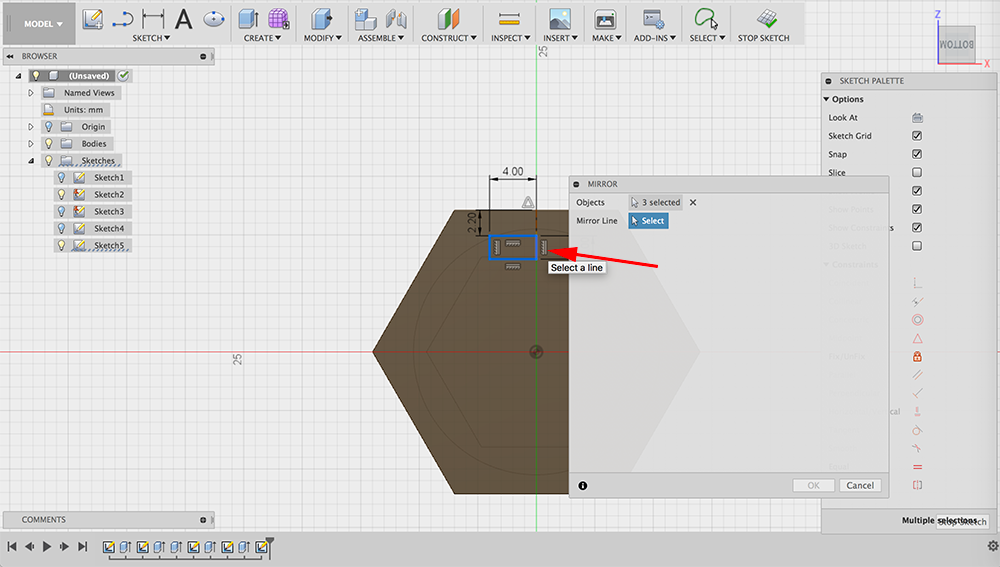
Task: Open the CREATE dropdown menu
Action: point(262,38)
